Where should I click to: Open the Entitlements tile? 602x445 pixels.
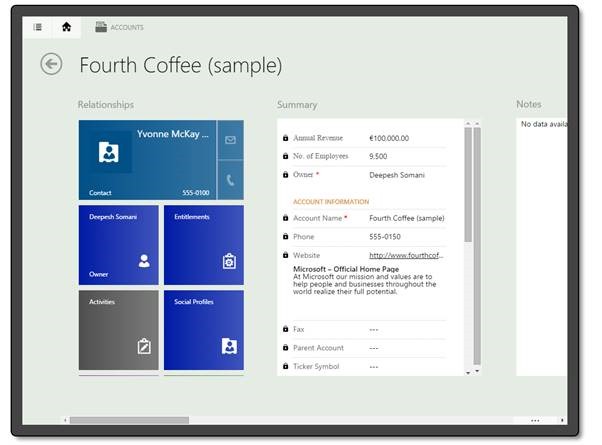203,245
